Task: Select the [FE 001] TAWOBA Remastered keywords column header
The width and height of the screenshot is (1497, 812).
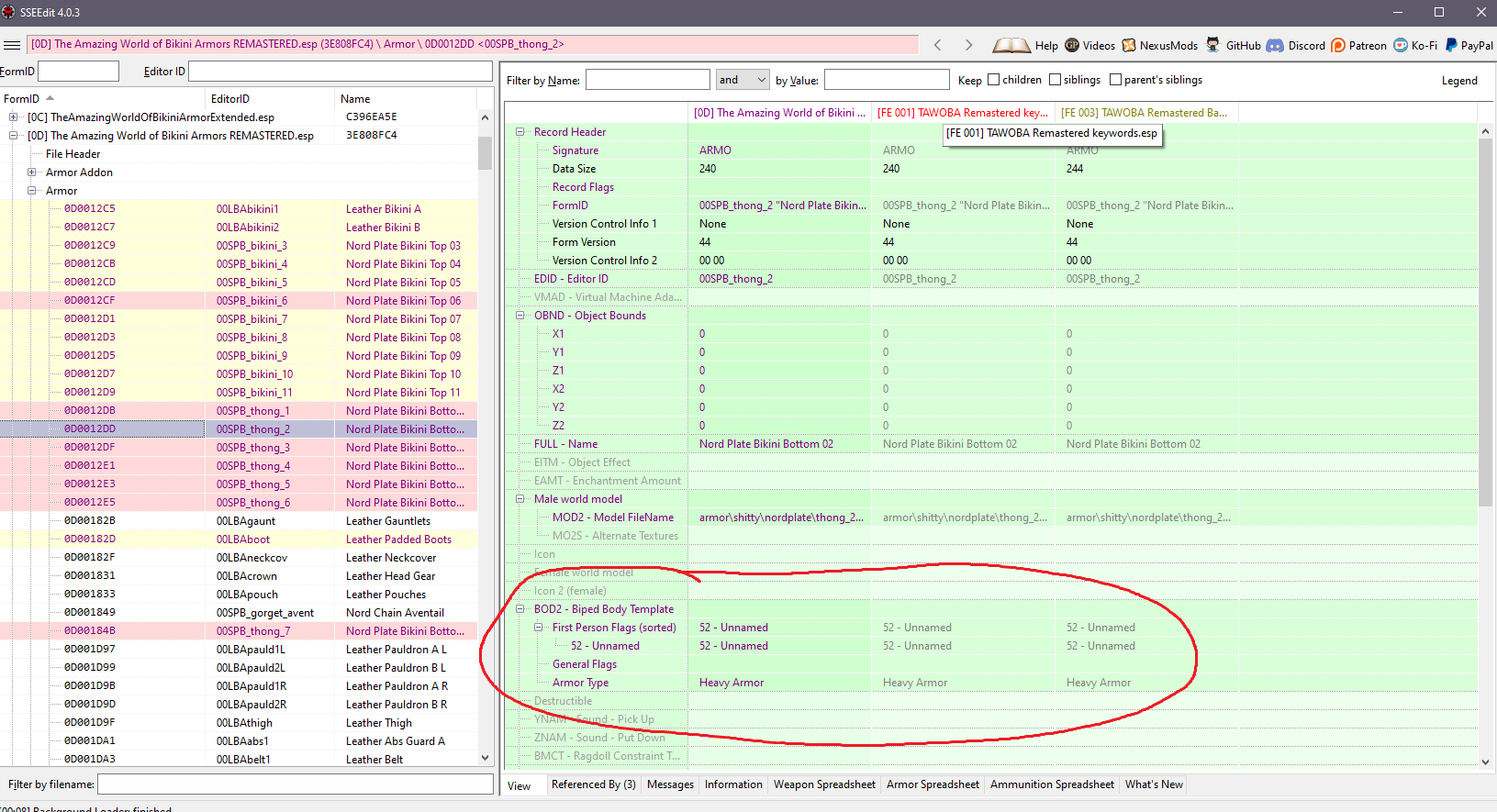Action: [x=963, y=113]
